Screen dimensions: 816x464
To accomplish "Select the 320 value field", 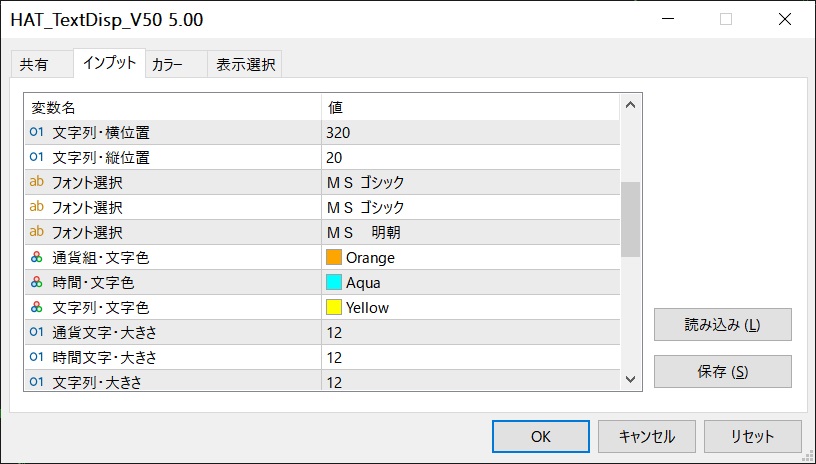I will 470,132.
